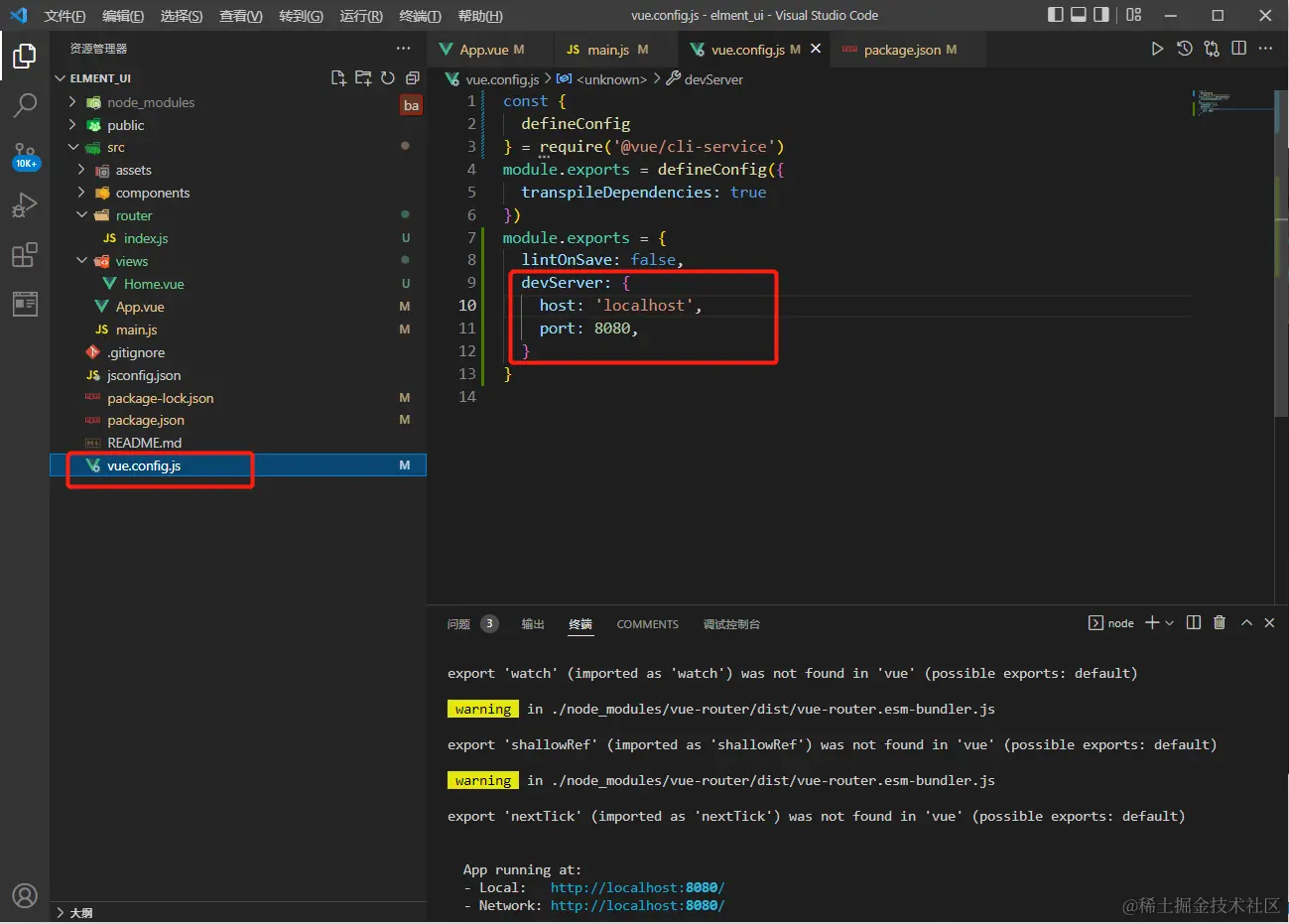
Task: Open the Network http://localhost:8080/ link
Action: (x=637, y=905)
